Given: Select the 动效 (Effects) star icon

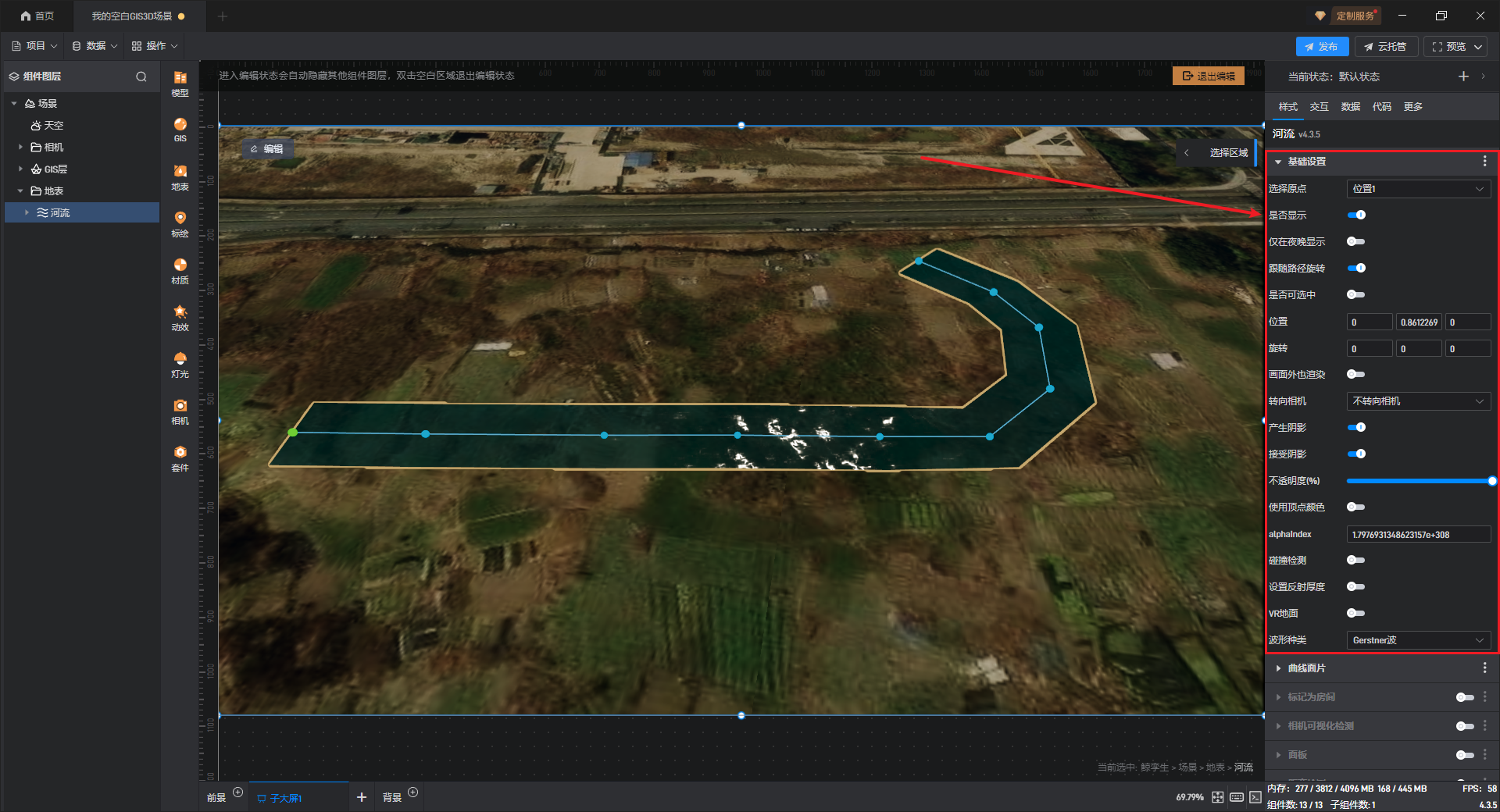Looking at the screenshot, I should tap(180, 317).
